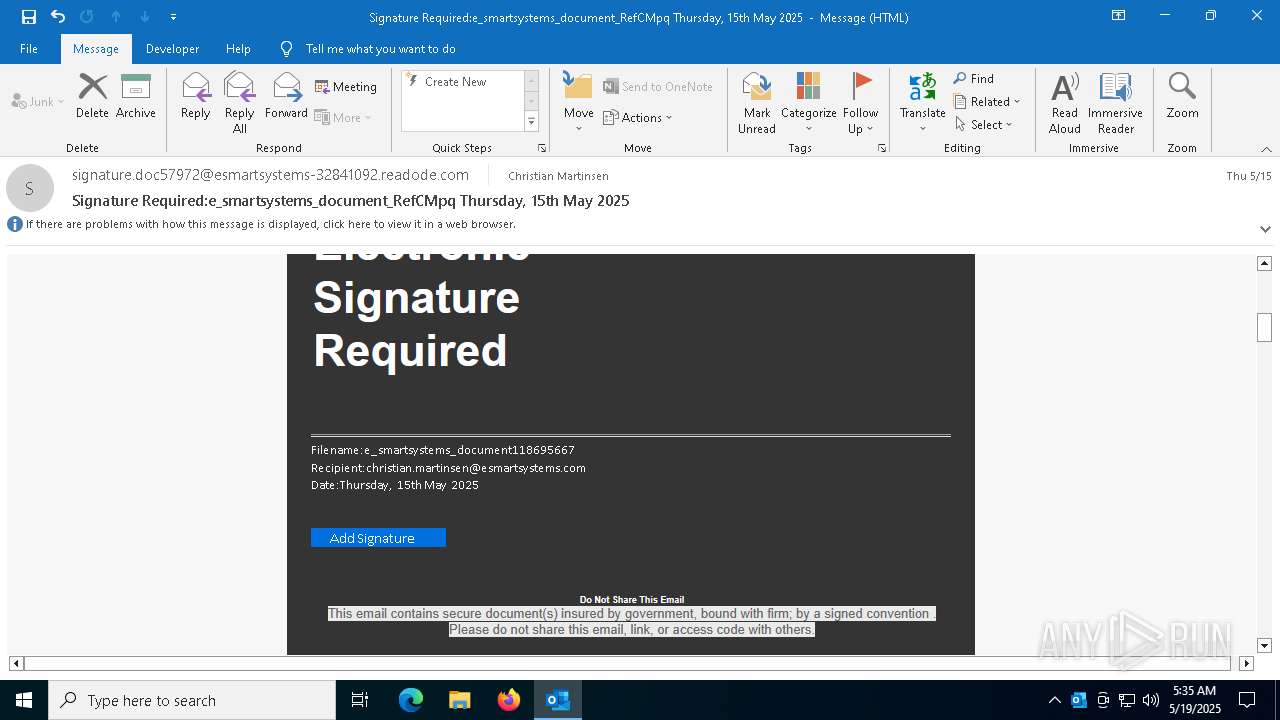Collapse the ribbon with the chevron
Viewport: 1280px width, 720px height.
pyautogui.click(x=1266, y=149)
